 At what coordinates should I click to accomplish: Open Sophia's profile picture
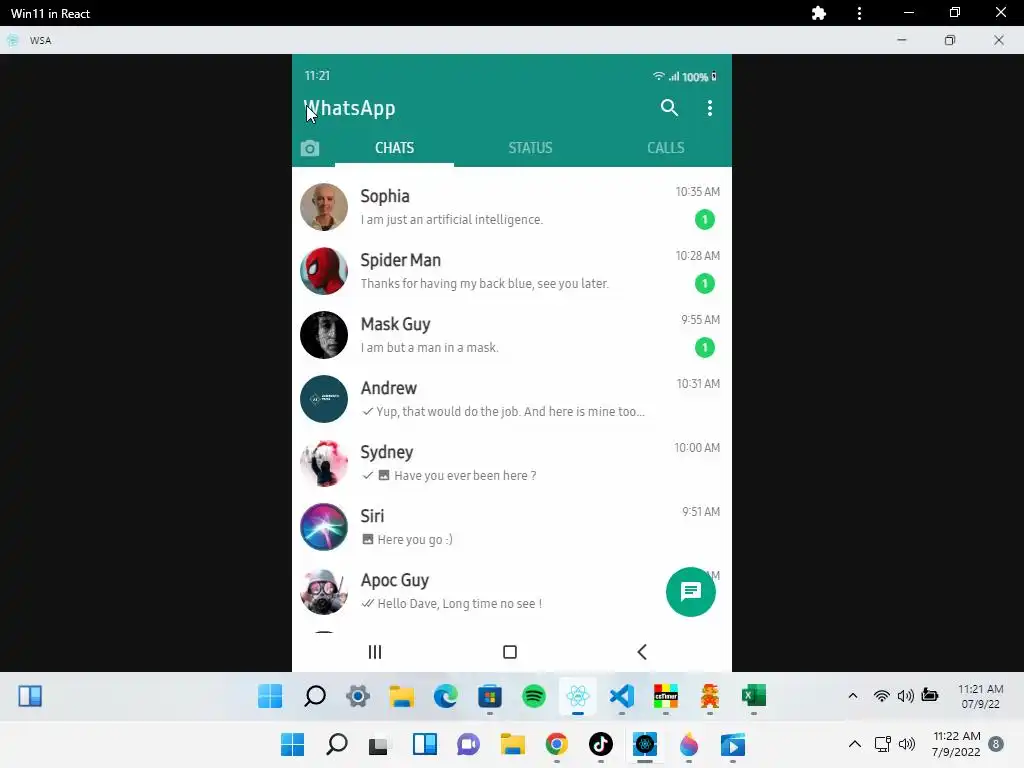324,207
